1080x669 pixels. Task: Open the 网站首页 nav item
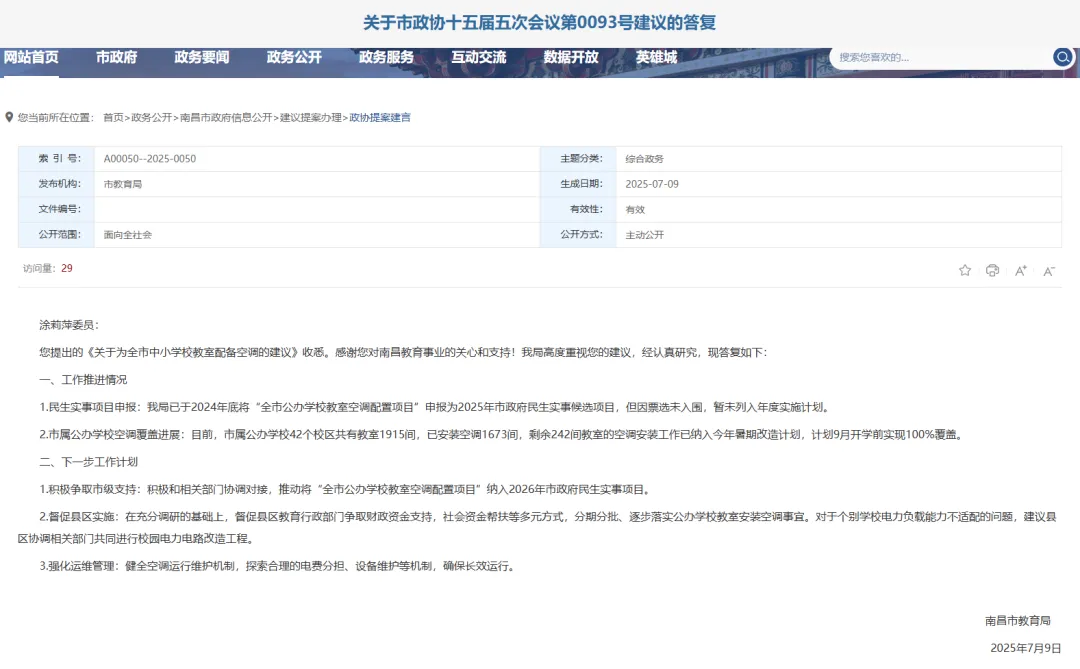tap(31, 57)
